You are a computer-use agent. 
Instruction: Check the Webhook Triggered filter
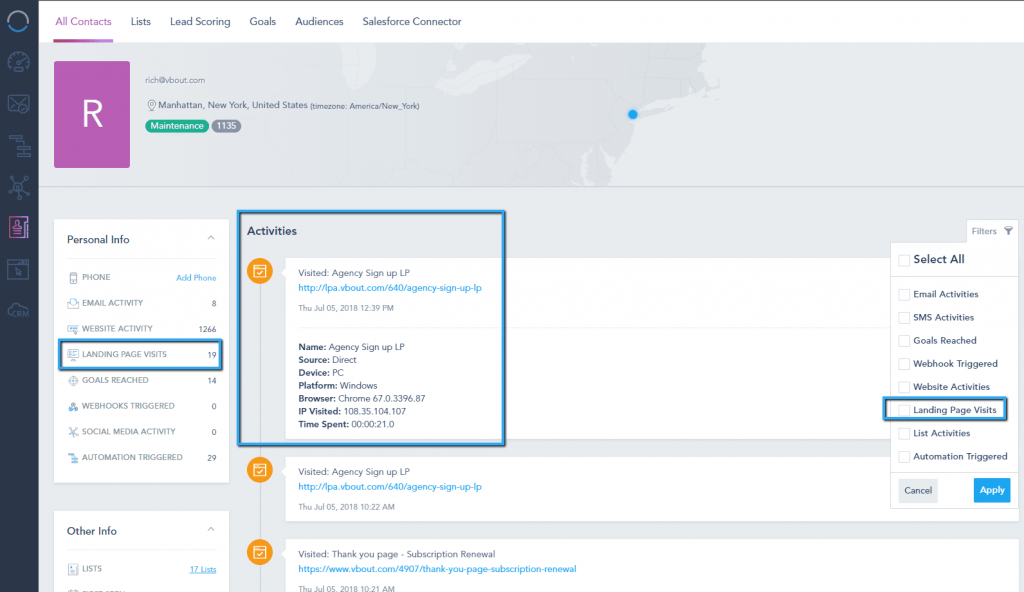(x=904, y=364)
